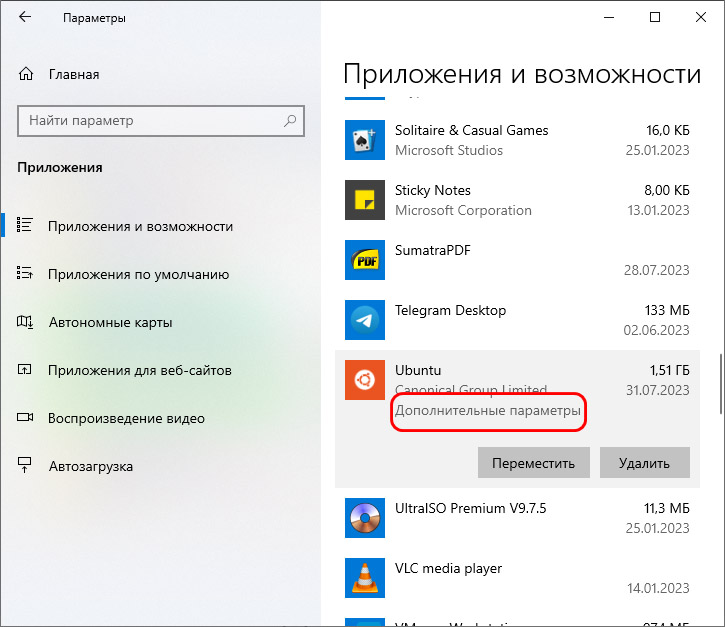Open Приложения и возможности section
This screenshot has height=627, width=725.
click(141, 227)
